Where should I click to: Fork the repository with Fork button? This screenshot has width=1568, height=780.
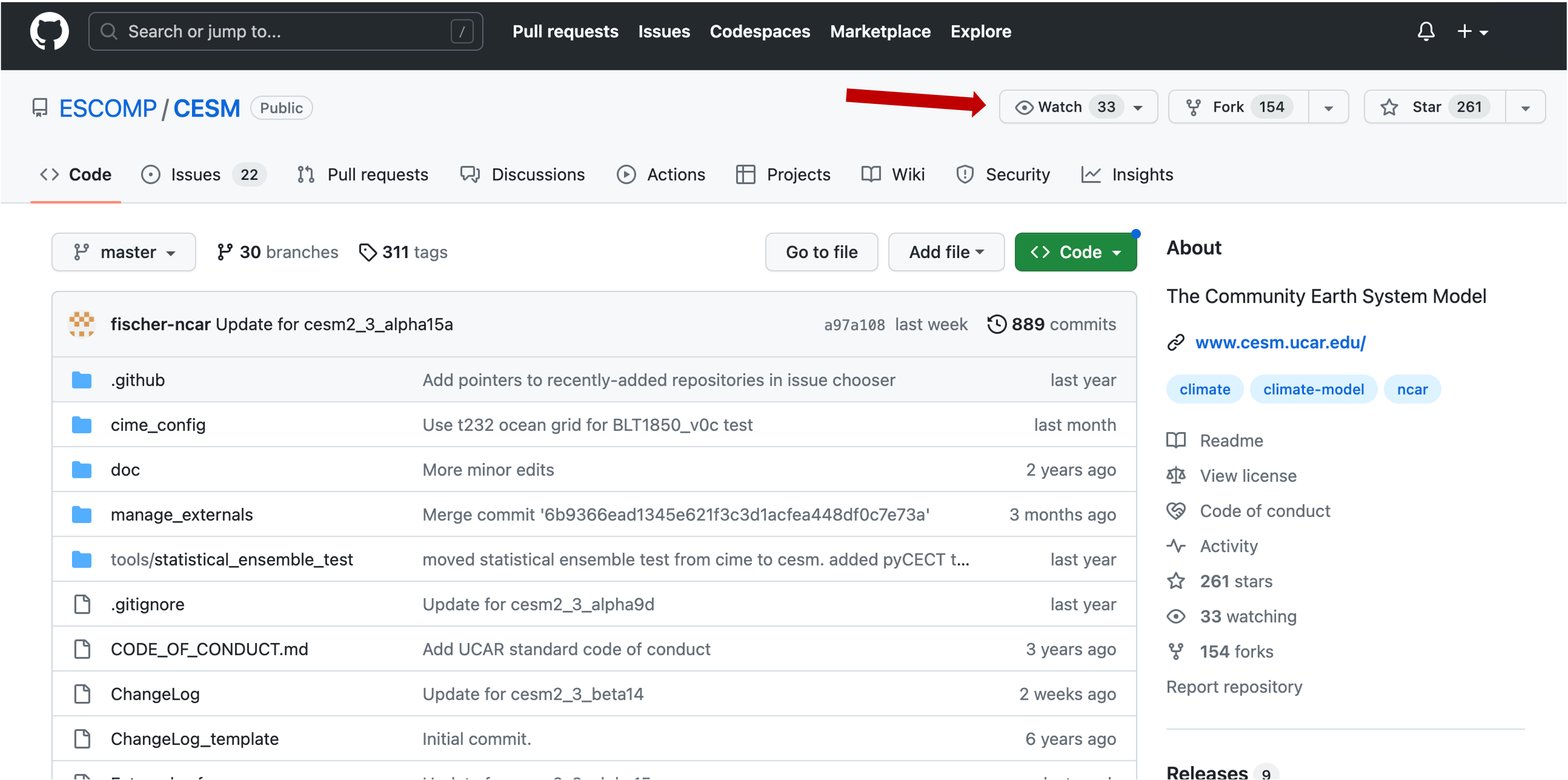pyautogui.click(x=1239, y=107)
